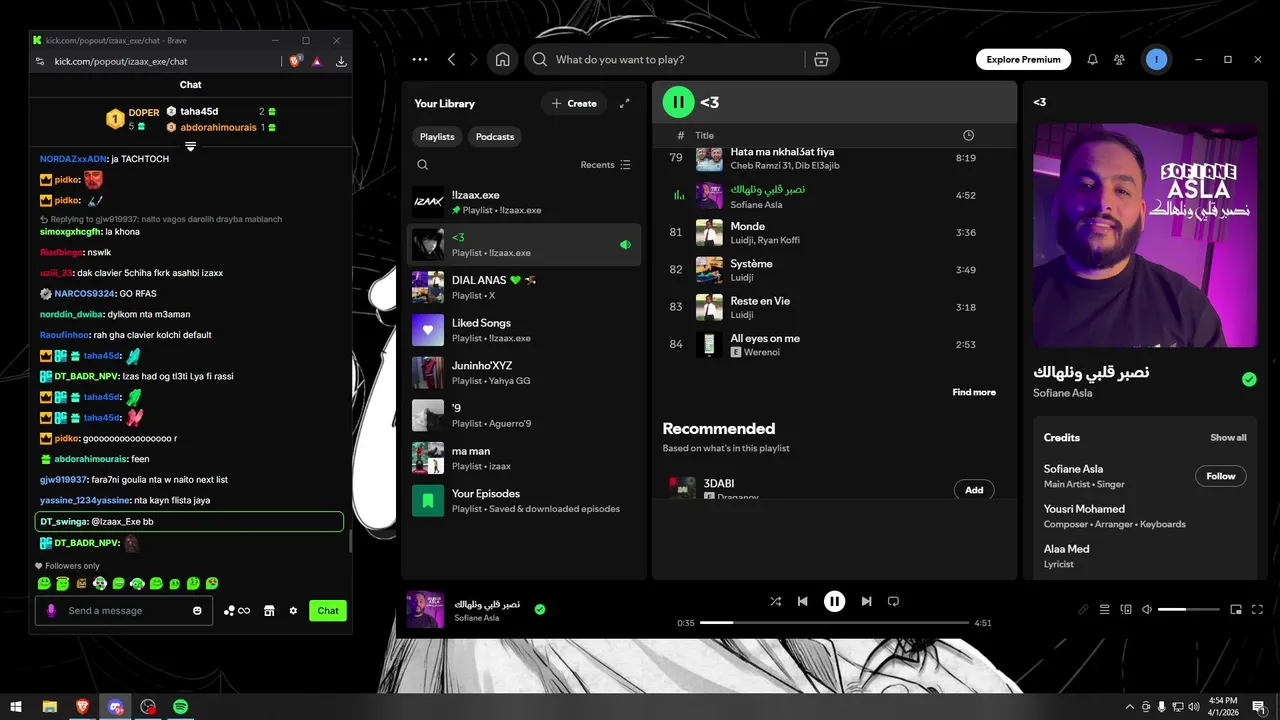Click the Find more link
1280x720 pixels.
(x=974, y=392)
